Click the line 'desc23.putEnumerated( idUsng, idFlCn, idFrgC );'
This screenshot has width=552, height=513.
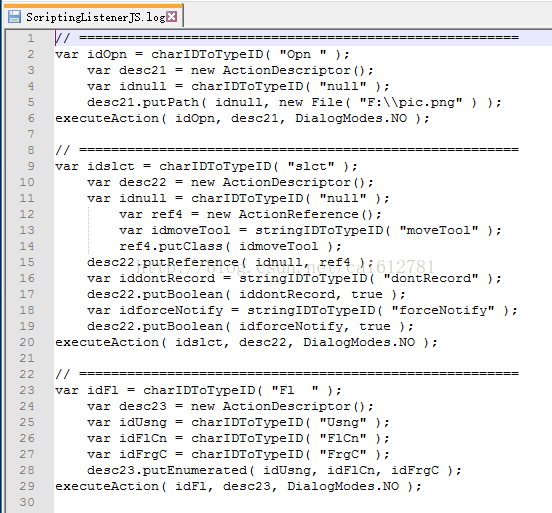tap(274, 470)
